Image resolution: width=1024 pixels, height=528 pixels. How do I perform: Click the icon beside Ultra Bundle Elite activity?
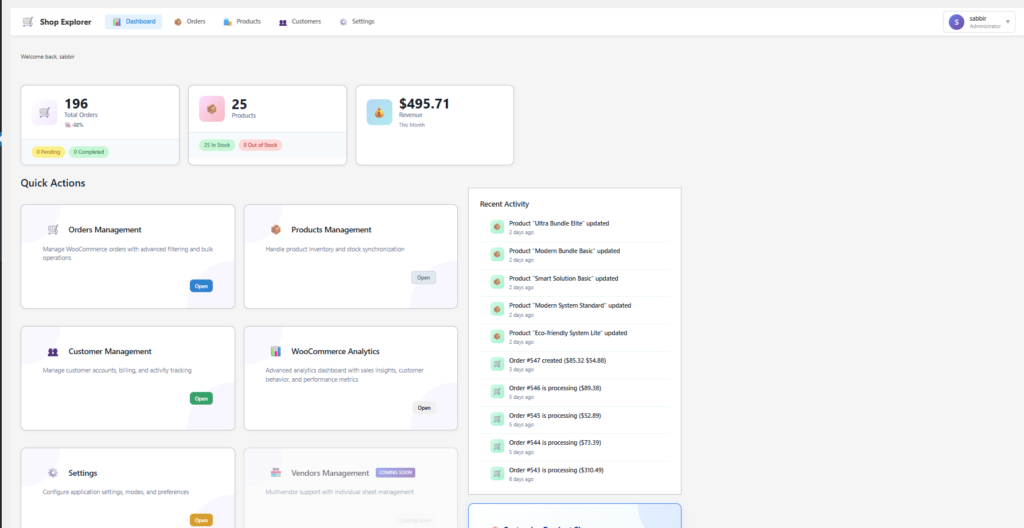point(497,227)
